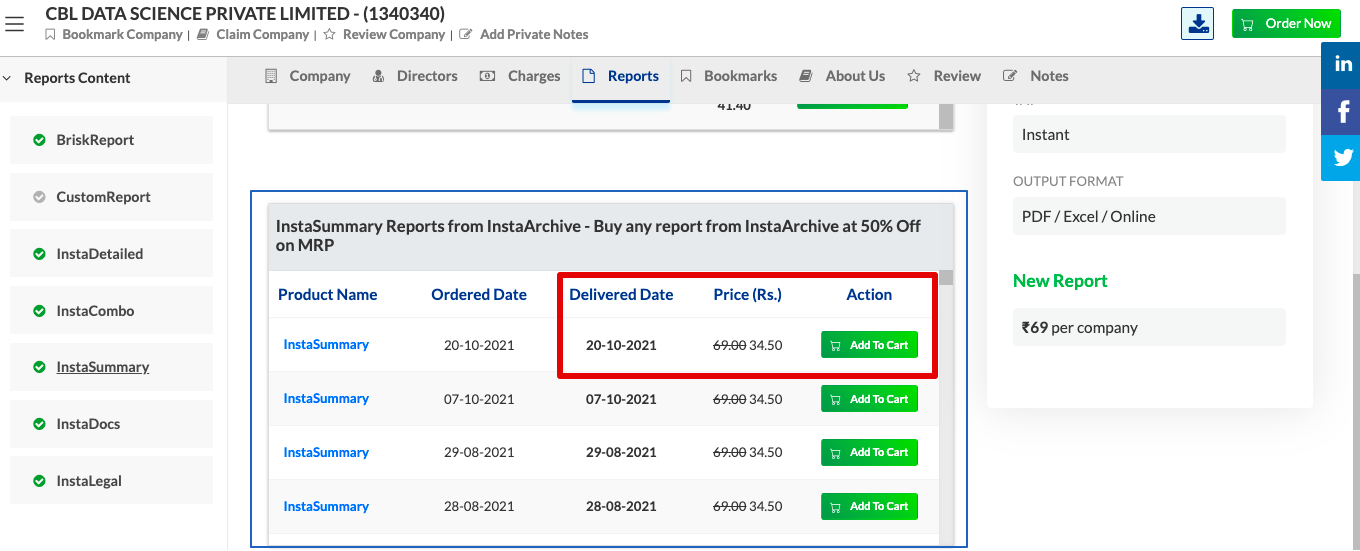Open the Directors tab
Viewport: 1360px width, 551px height.
[x=415, y=76]
